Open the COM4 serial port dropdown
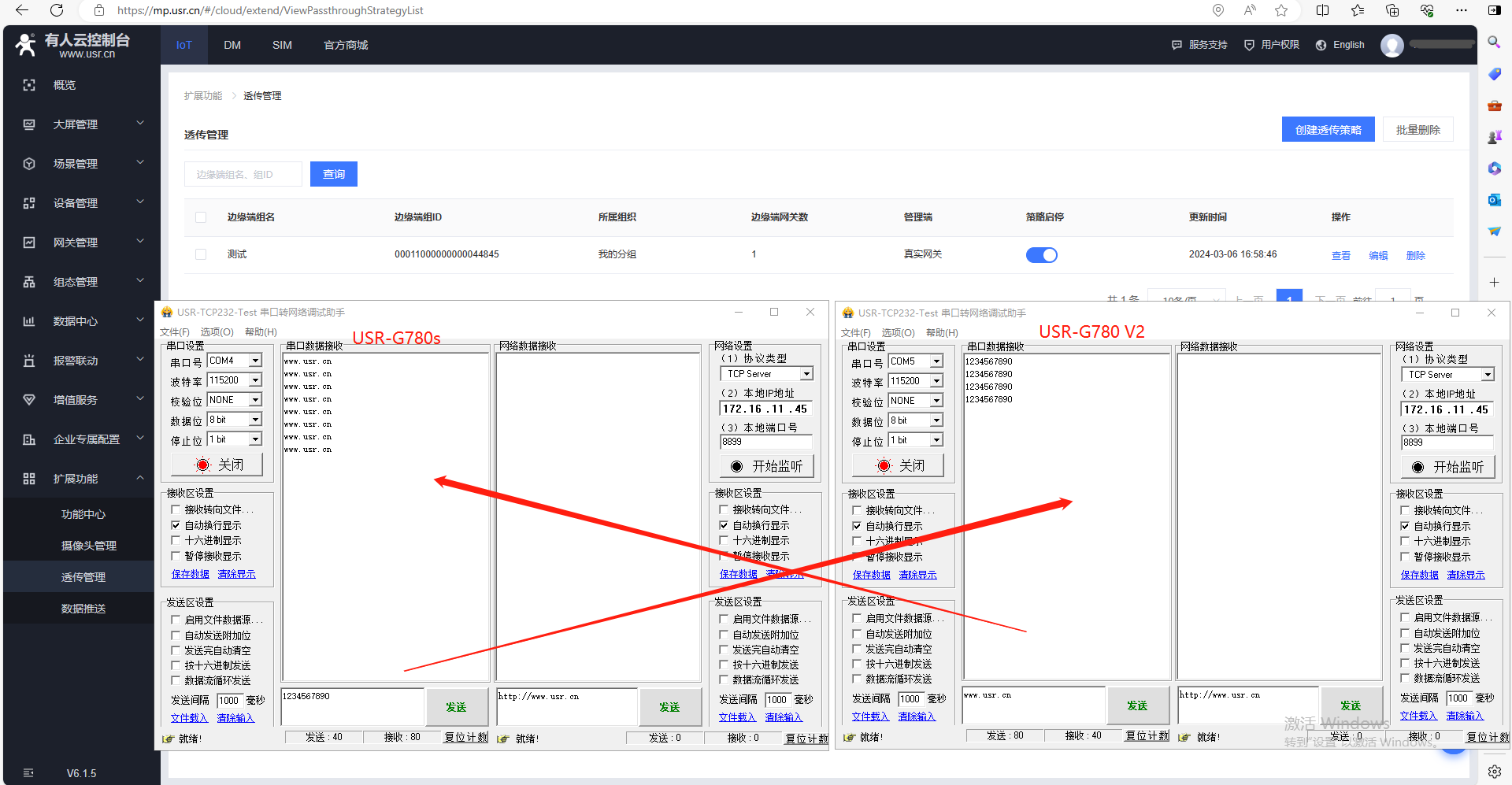Screen dimensions: 1512x785 tap(255, 361)
